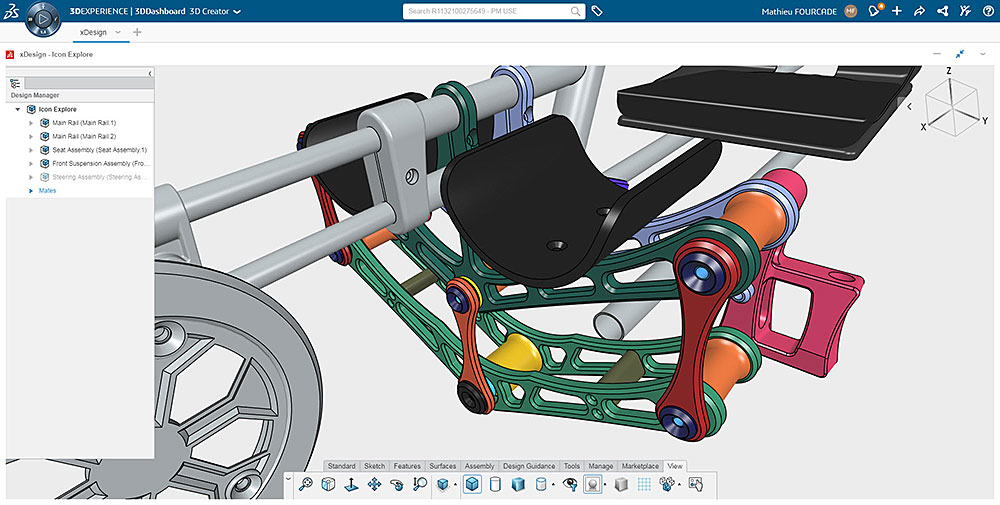This screenshot has width=1000, height=505.
Task: Expand Main Rail (Main Rail.1) node
Action: click(31, 123)
